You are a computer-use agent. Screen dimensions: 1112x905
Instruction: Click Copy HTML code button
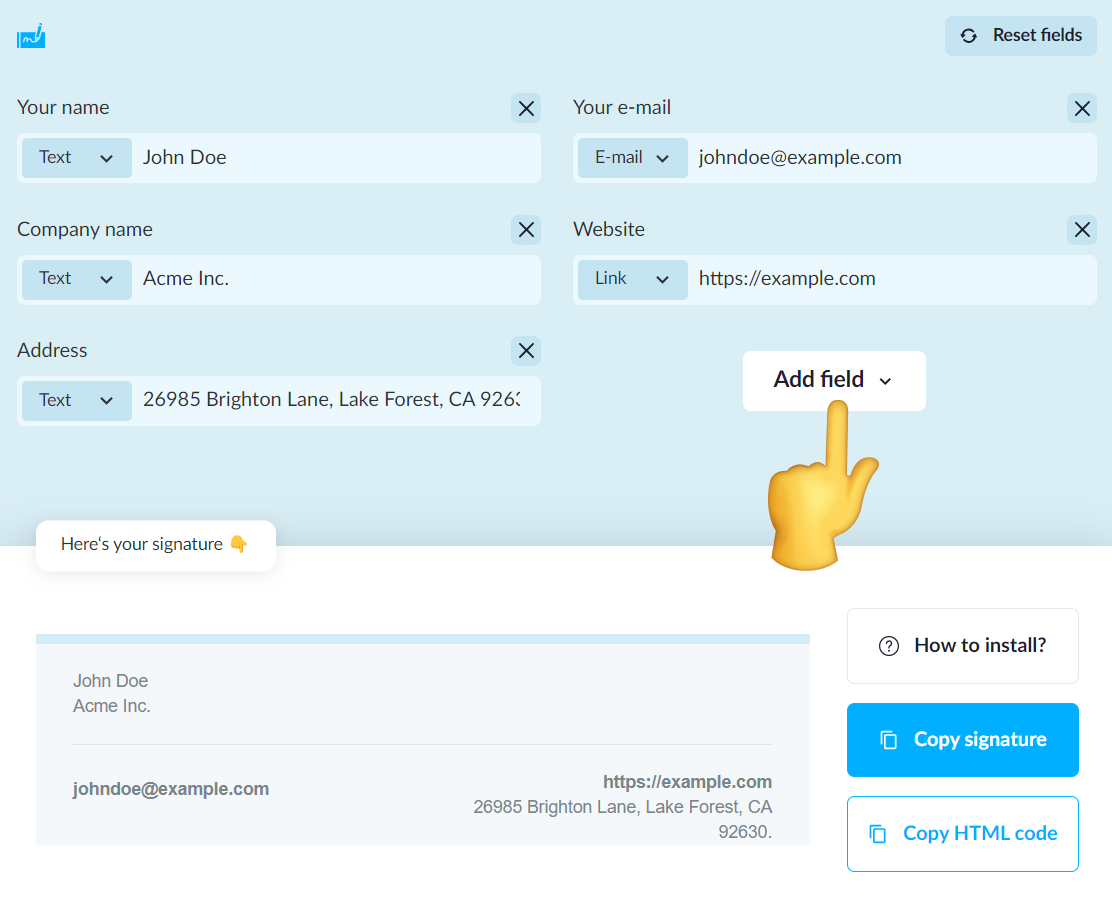pos(962,834)
